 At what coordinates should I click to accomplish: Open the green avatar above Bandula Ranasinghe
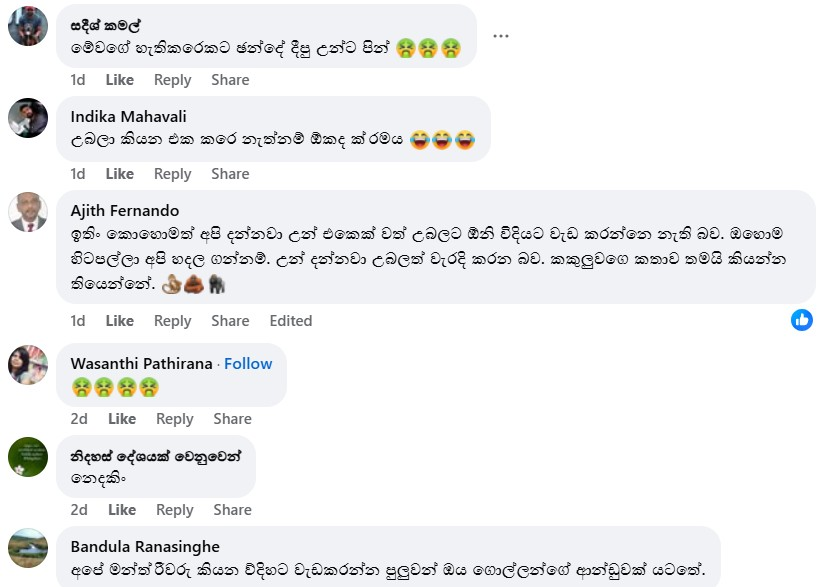(28, 457)
